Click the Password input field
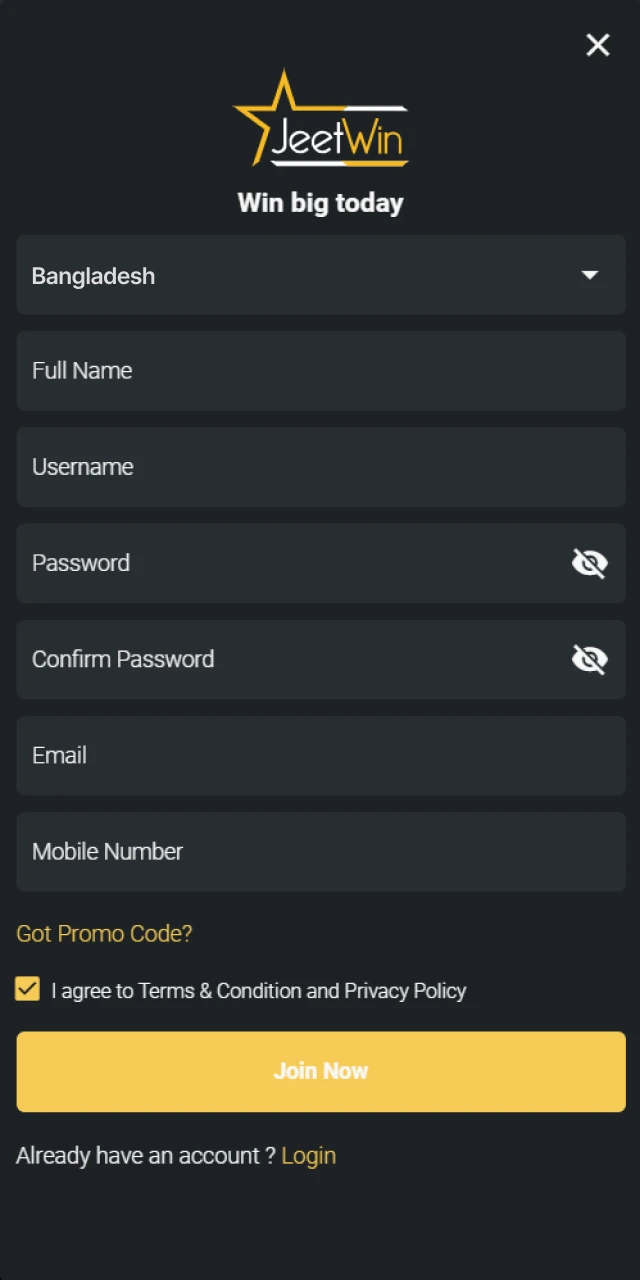This screenshot has width=640, height=1280. 280,562
